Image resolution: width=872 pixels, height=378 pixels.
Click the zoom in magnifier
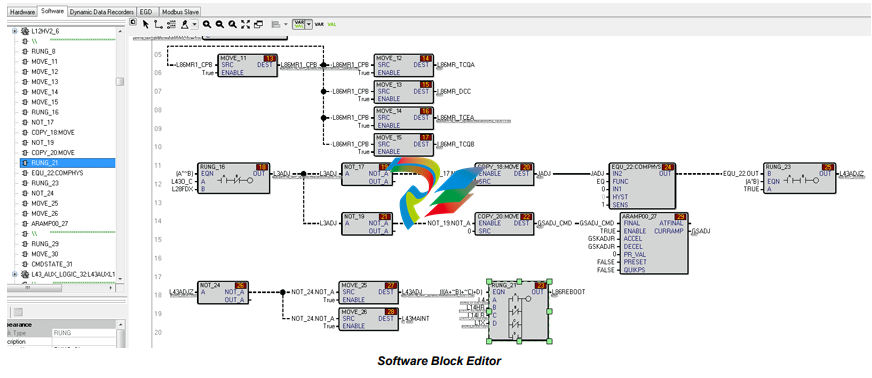point(207,24)
